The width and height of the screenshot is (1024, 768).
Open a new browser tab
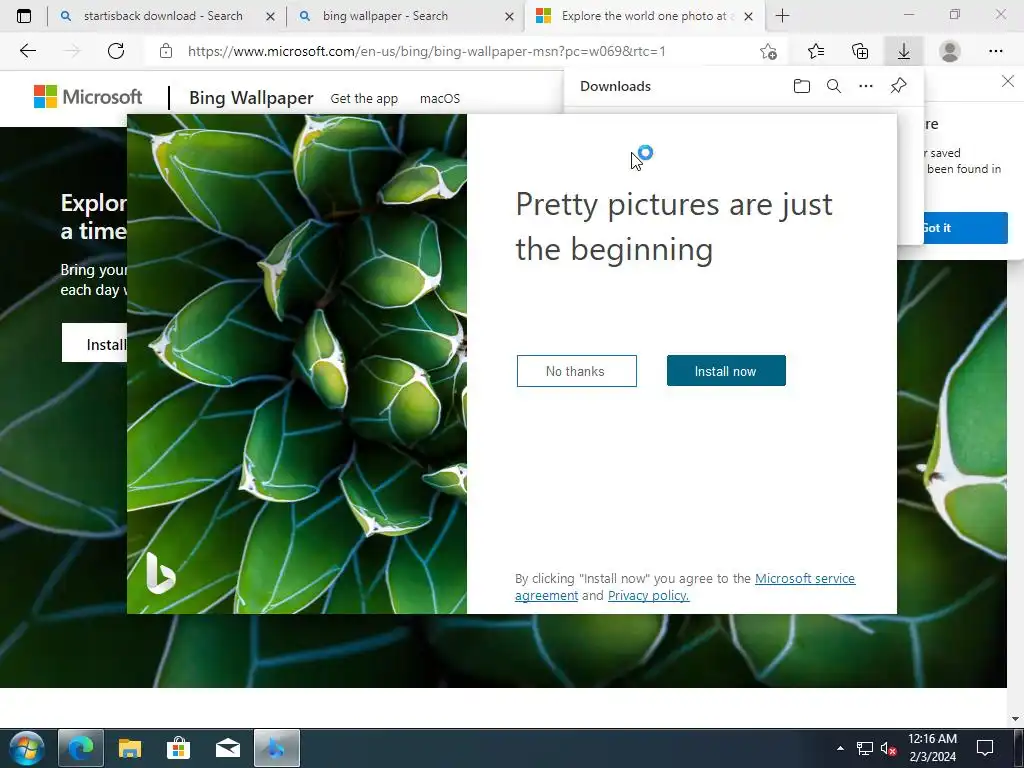click(782, 16)
